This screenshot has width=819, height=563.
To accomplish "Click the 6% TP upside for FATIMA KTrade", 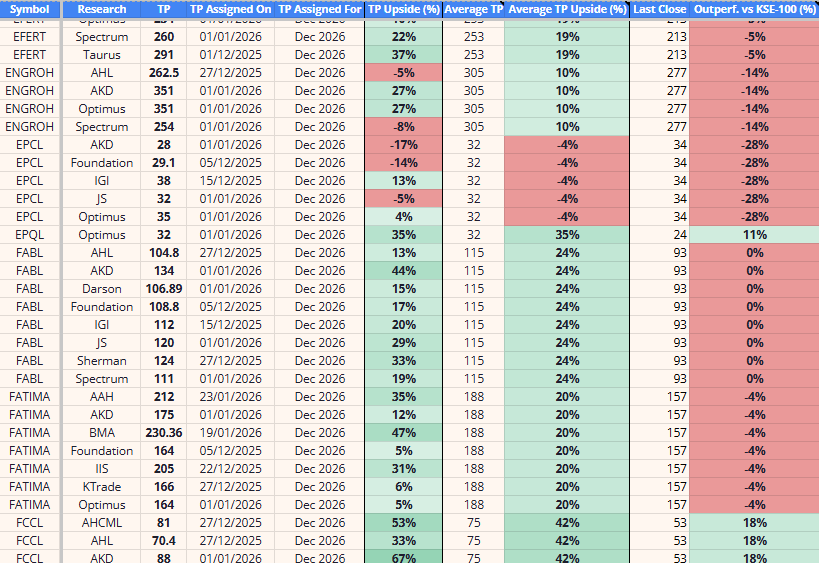I will (x=404, y=487).
